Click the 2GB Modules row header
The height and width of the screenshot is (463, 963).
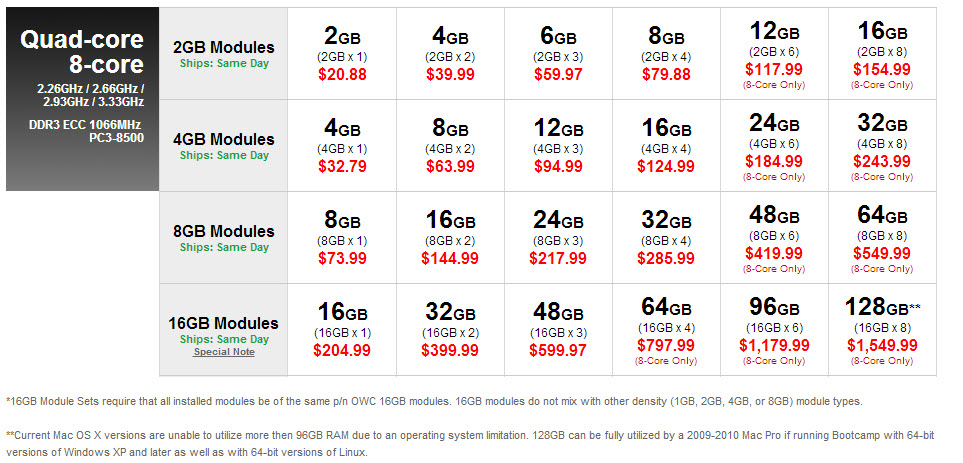pos(224,53)
